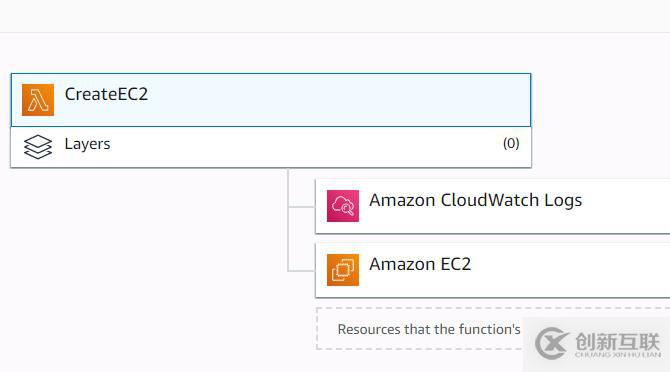The width and height of the screenshot is (670, 372).
Task: Click the orange Amazon EC2 icon
Action: click(343, 270)
